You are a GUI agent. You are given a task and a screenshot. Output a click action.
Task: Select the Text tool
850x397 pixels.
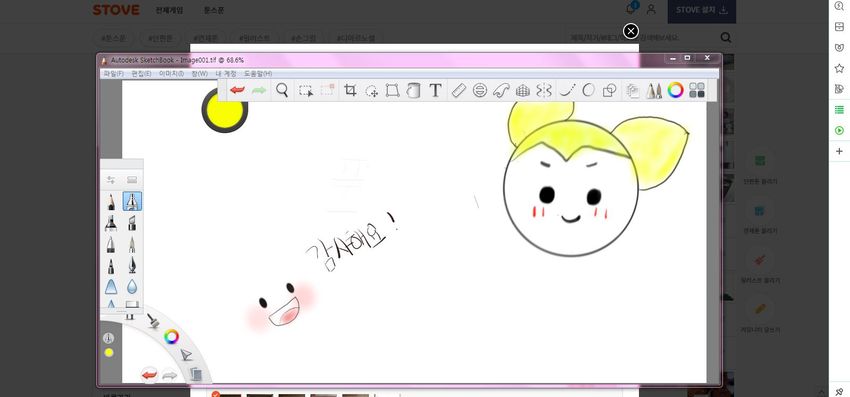(435, 90)
